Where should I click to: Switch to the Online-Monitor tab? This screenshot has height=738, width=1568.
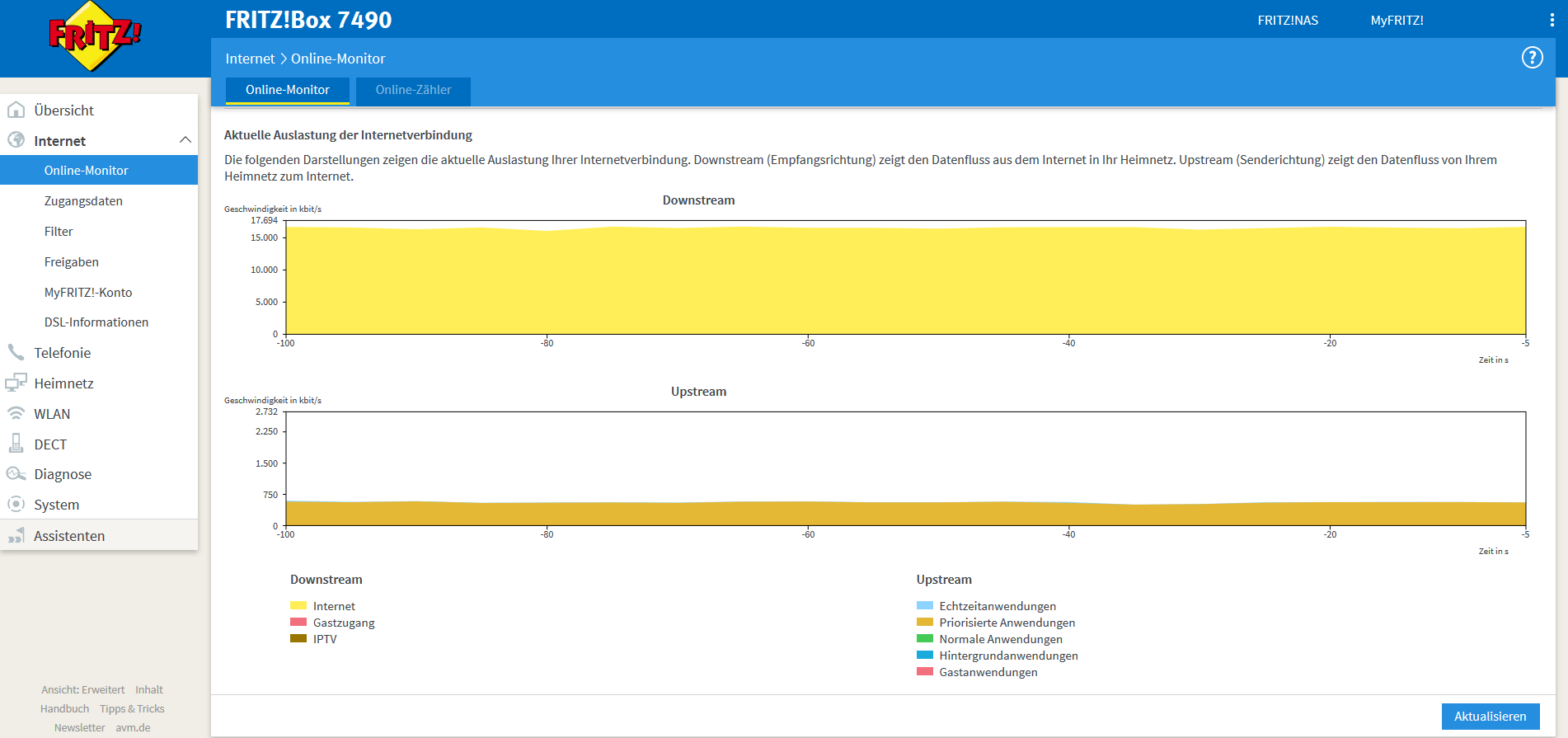pos(287,90)
